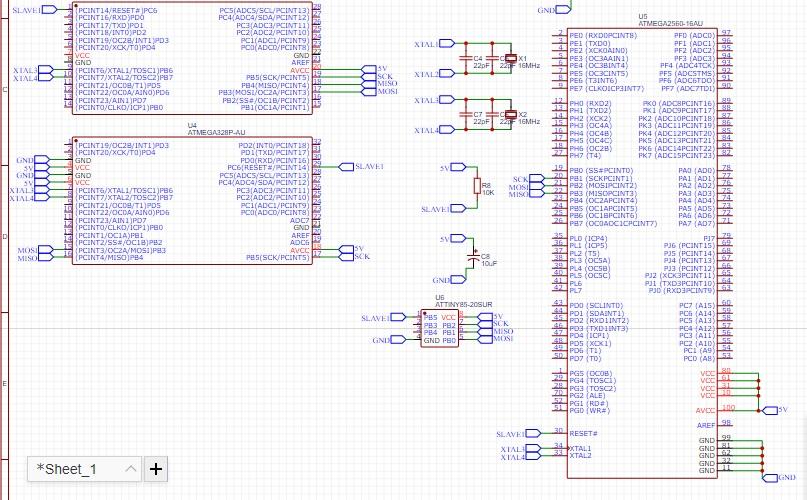Click U5 pin number 97 at PF0

click(726, 33)
